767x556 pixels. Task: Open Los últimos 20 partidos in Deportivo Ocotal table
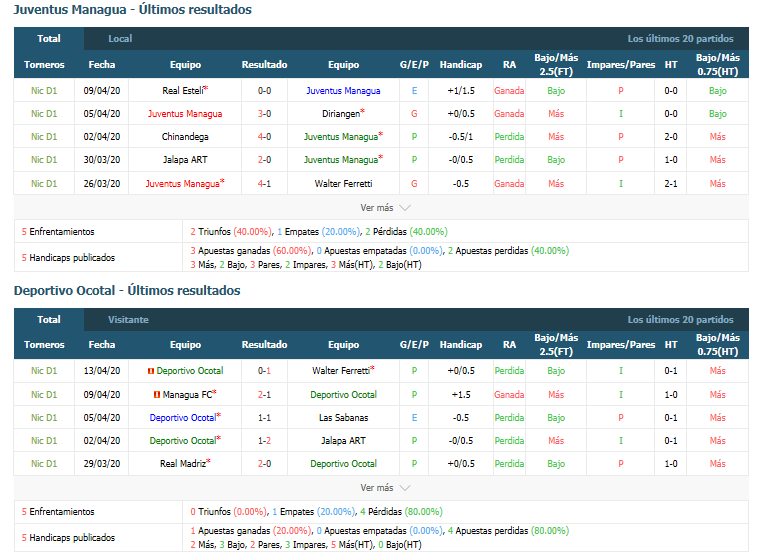pyautogui.click(x=680, y=319)
